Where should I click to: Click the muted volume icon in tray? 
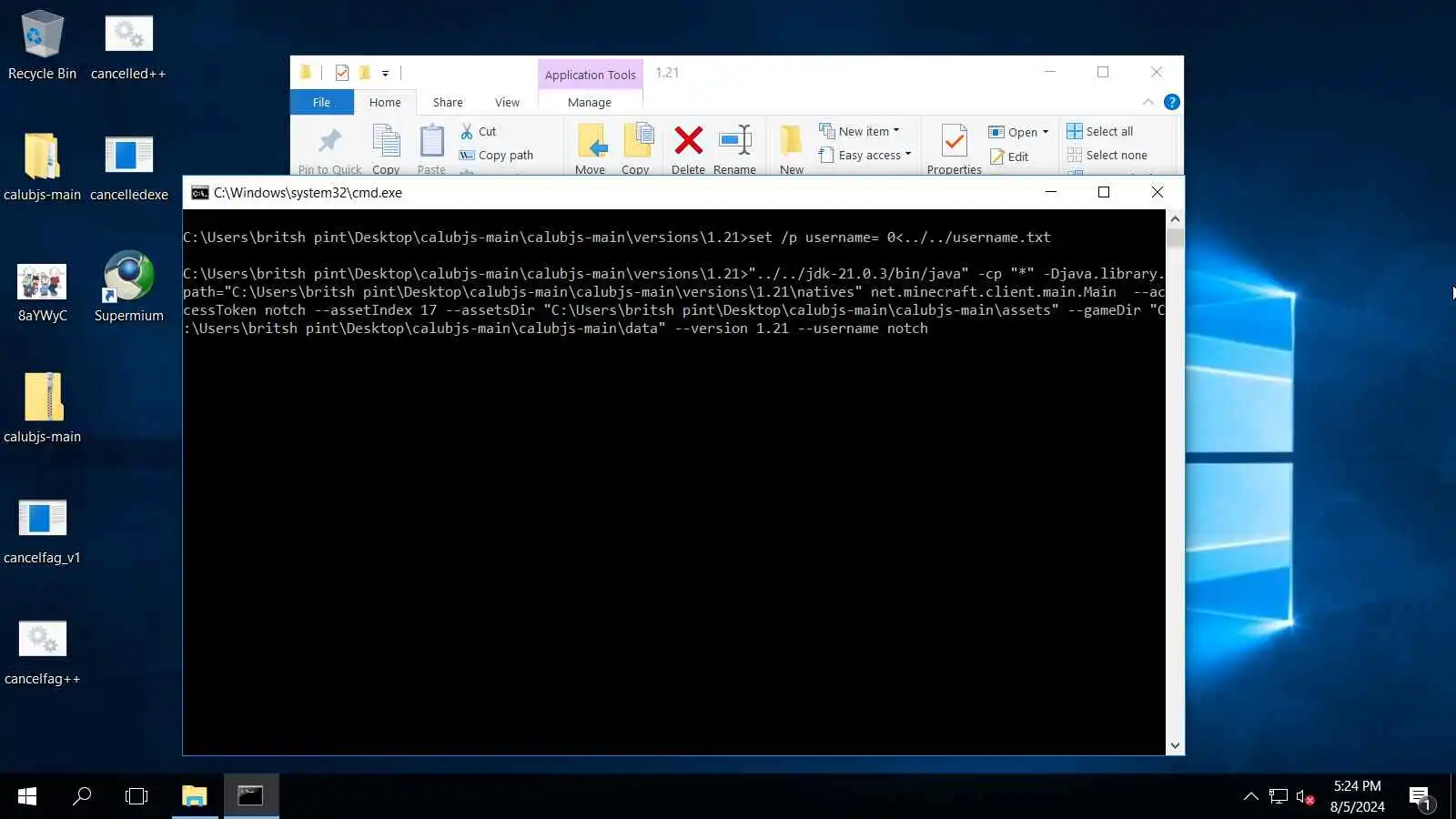tap(1305, 797)
